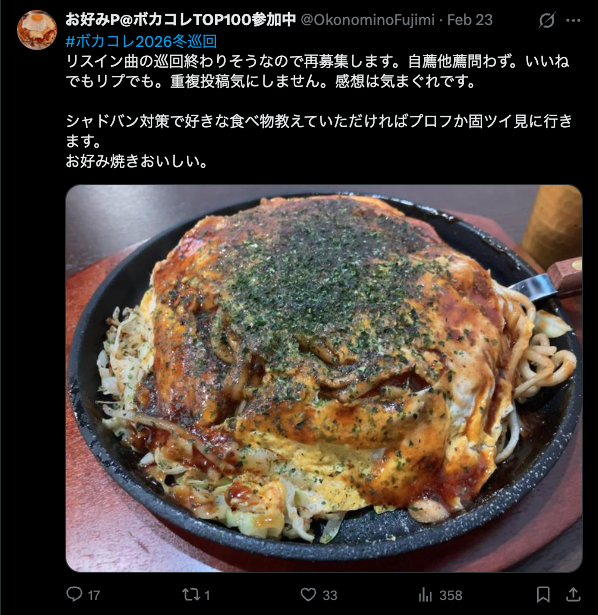598x615 pixels.
Task: Bookmark this post
Action: click(x=543, y=595)
